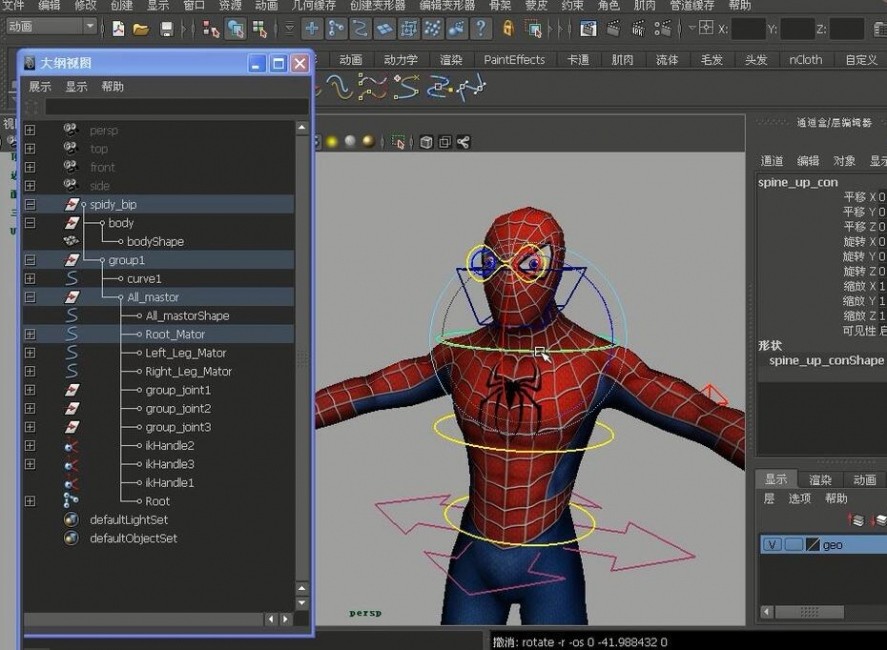Image resolution: width=887 pixels, height=650 pixels.
Task: Expand the persp camera node
Action: [30, 130]
